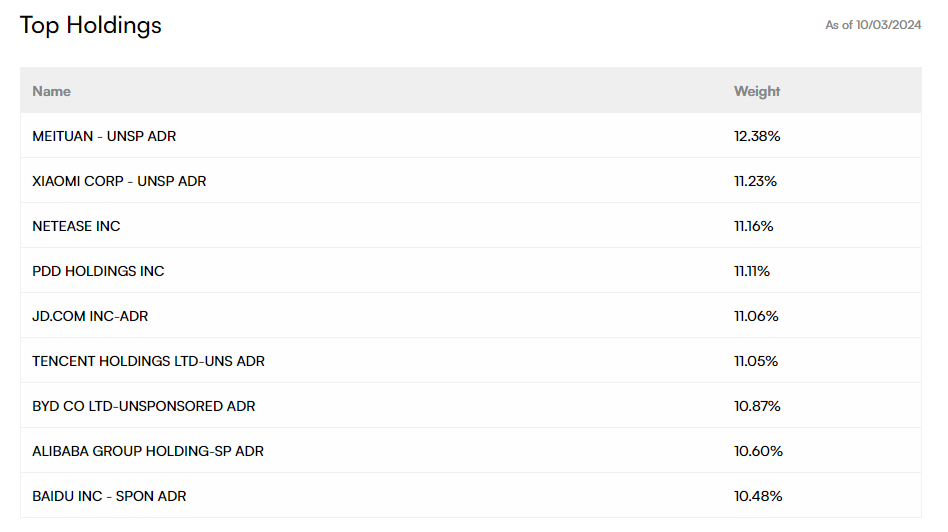Select the 10.87% weight for BYD
The height and width of the screenshot is (532, 948).
757,406
